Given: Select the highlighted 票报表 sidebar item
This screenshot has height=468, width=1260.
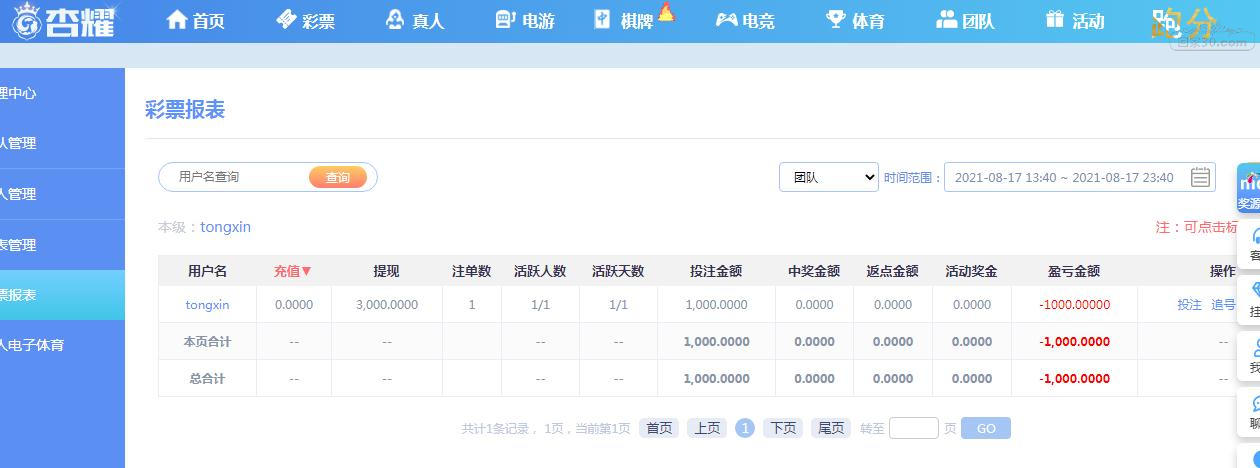Looking at the screenshot, I should point(62,295).
